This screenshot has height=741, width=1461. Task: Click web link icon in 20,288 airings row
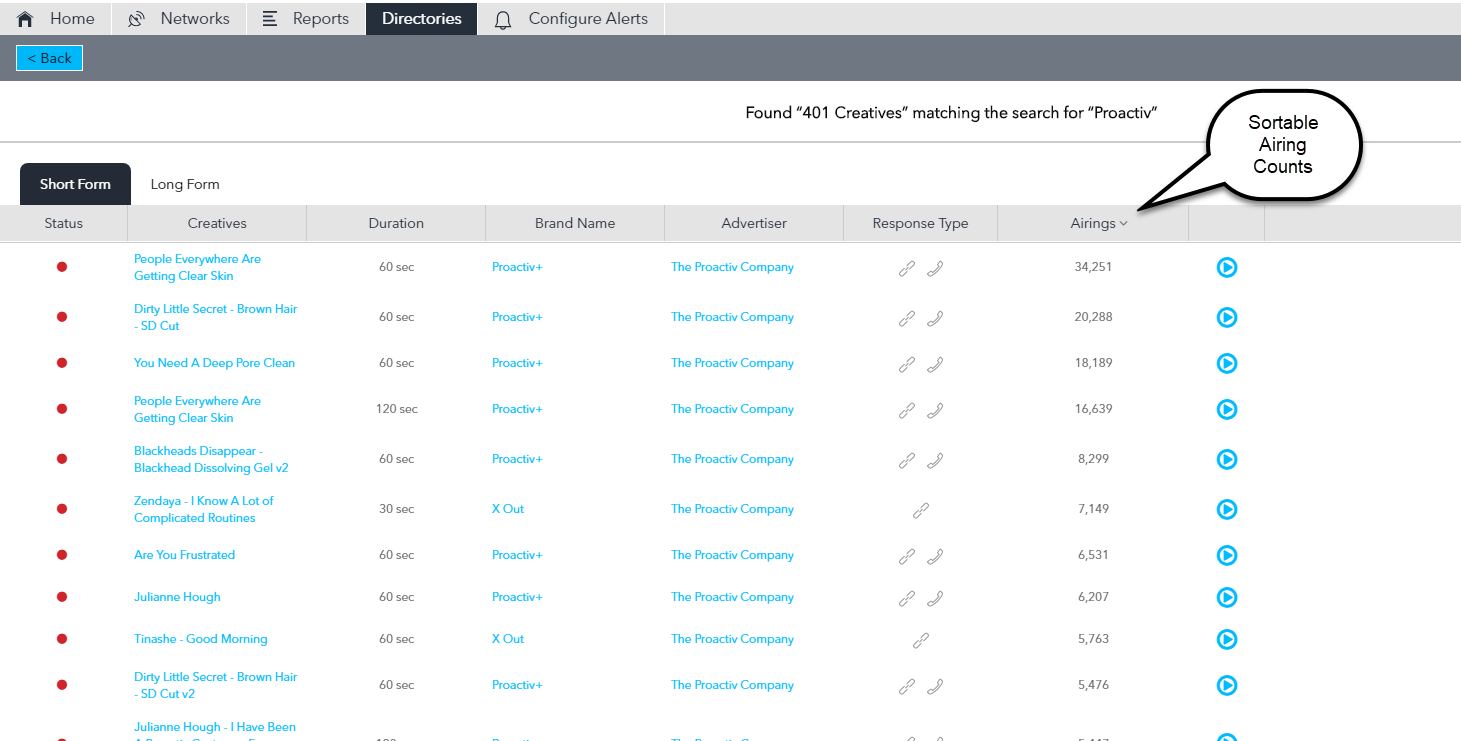pyautogui.click(x=907, y=318)
